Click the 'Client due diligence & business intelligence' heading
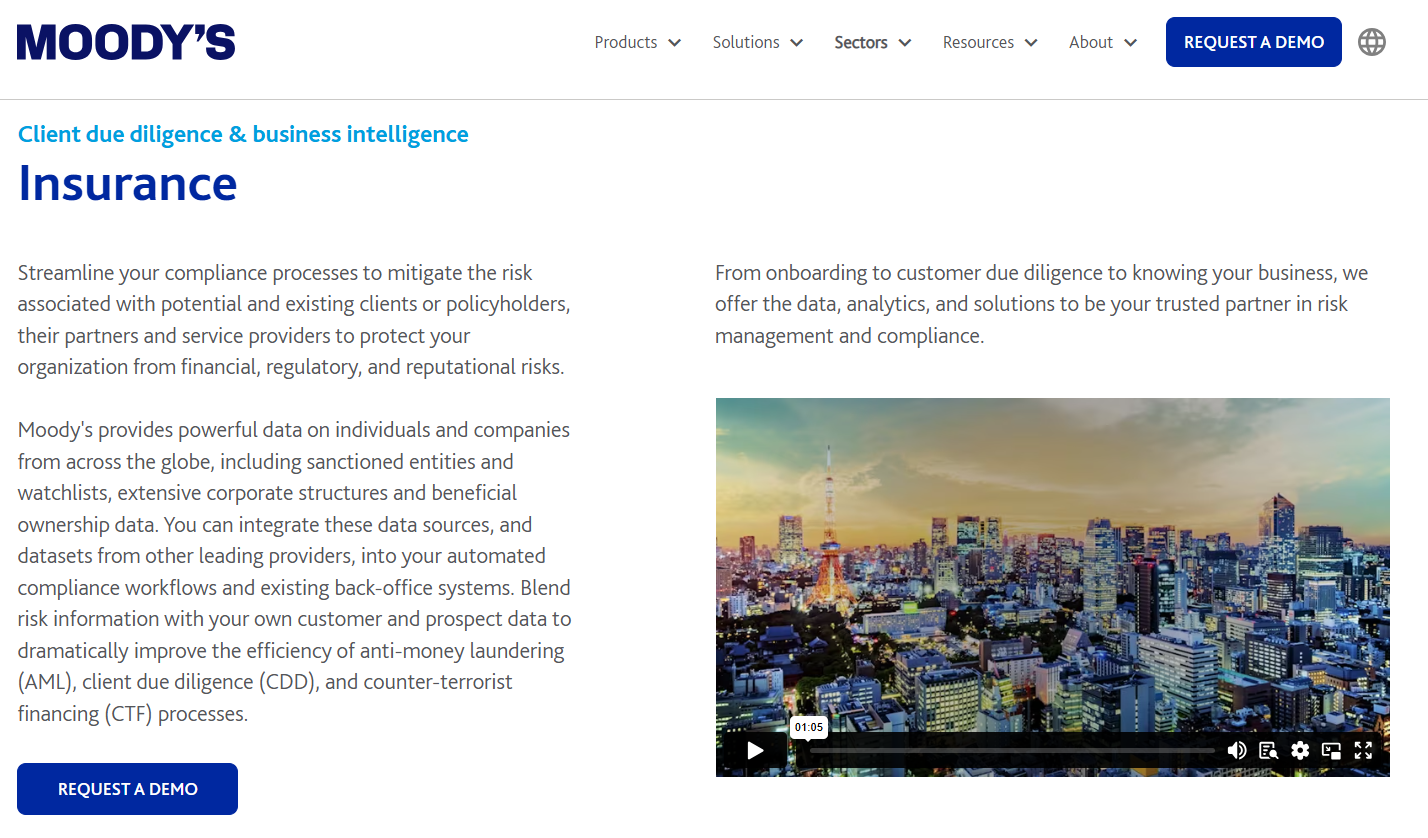Viewport: 1428px width, 838px height. tap(243, 134)
